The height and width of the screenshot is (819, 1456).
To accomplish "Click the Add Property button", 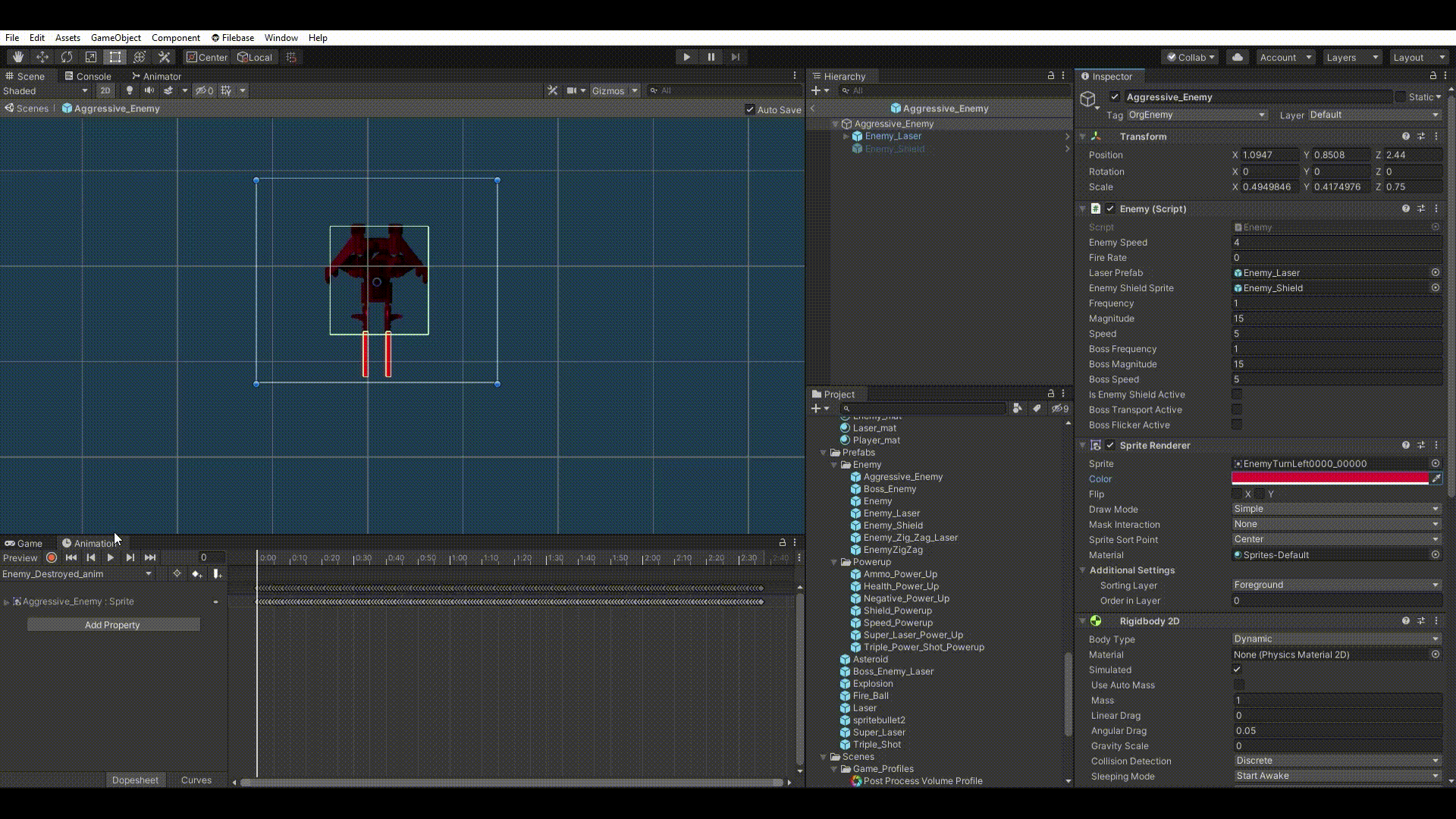I will point(112,625).
